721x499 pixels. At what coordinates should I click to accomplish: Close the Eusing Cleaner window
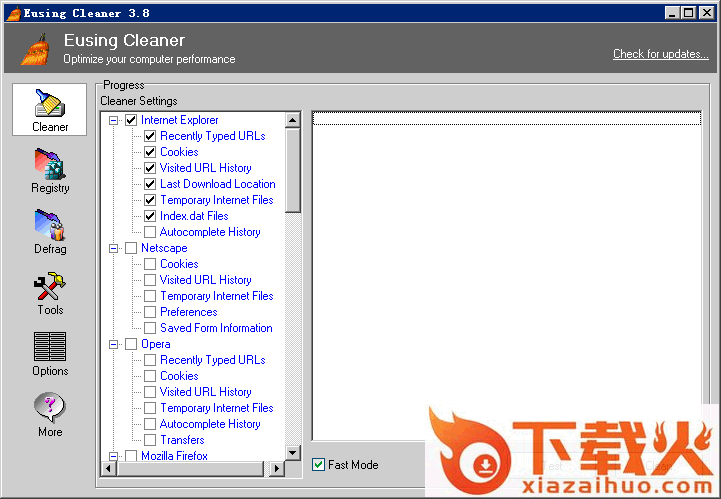pyautogui.click(x=707, y=13)
